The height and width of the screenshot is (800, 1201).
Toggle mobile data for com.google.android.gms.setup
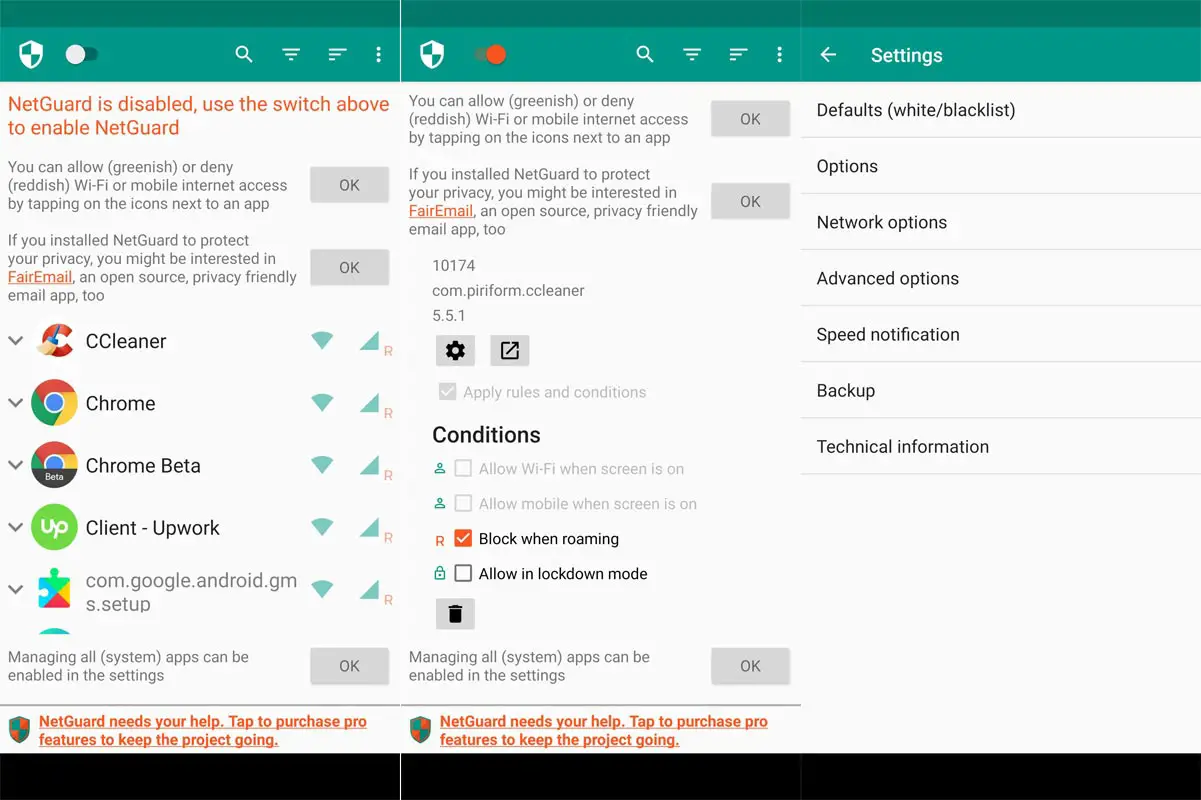pos(369,590)
